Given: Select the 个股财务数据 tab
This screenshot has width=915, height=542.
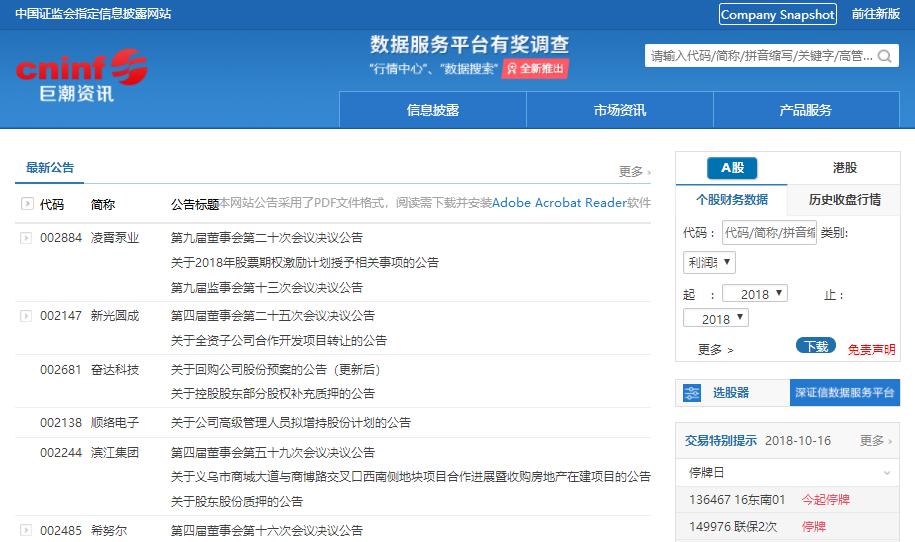Looking at the screenshot, I should coord(732,200).
